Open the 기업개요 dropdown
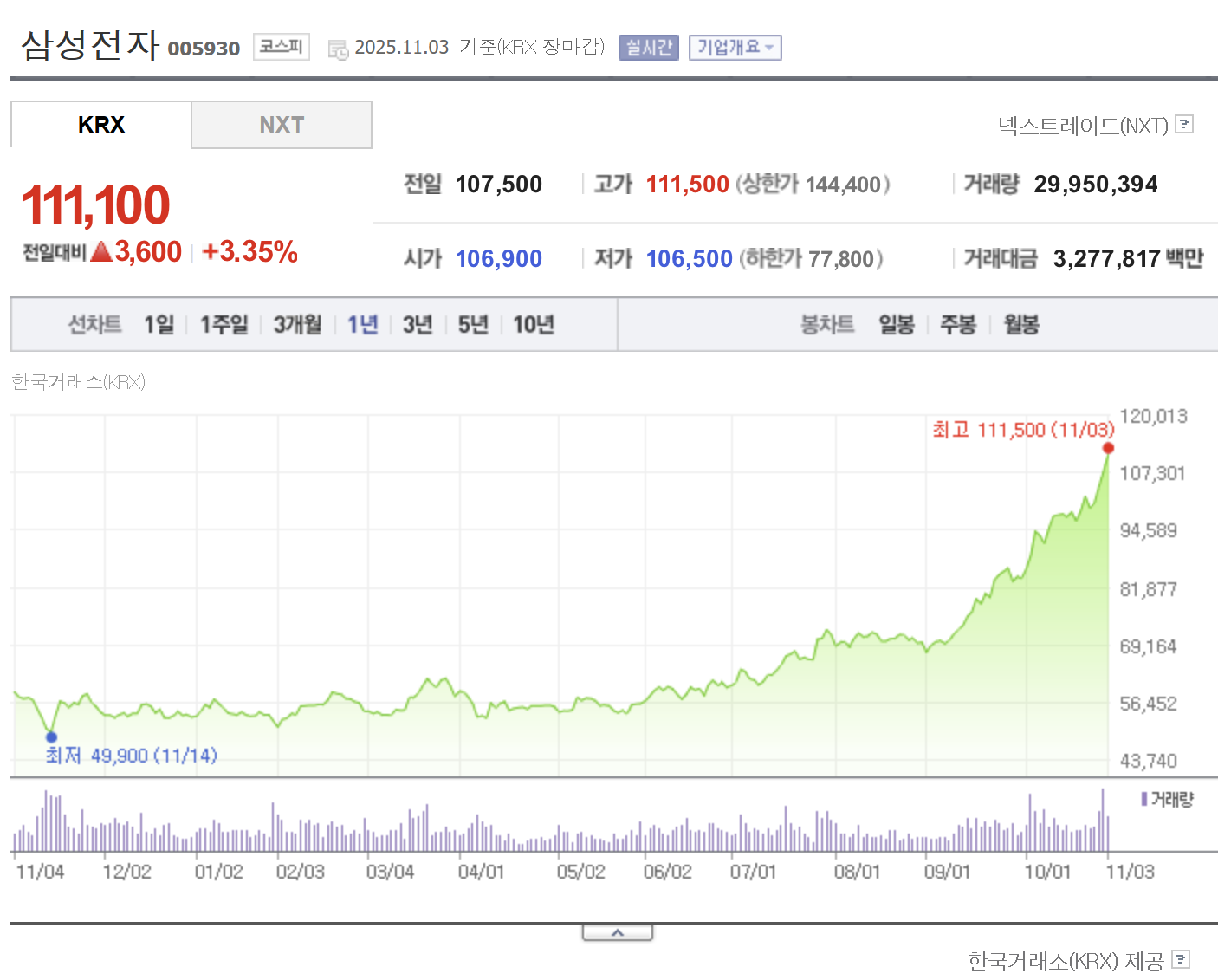 pyautogui.click(x=735, y=48)
